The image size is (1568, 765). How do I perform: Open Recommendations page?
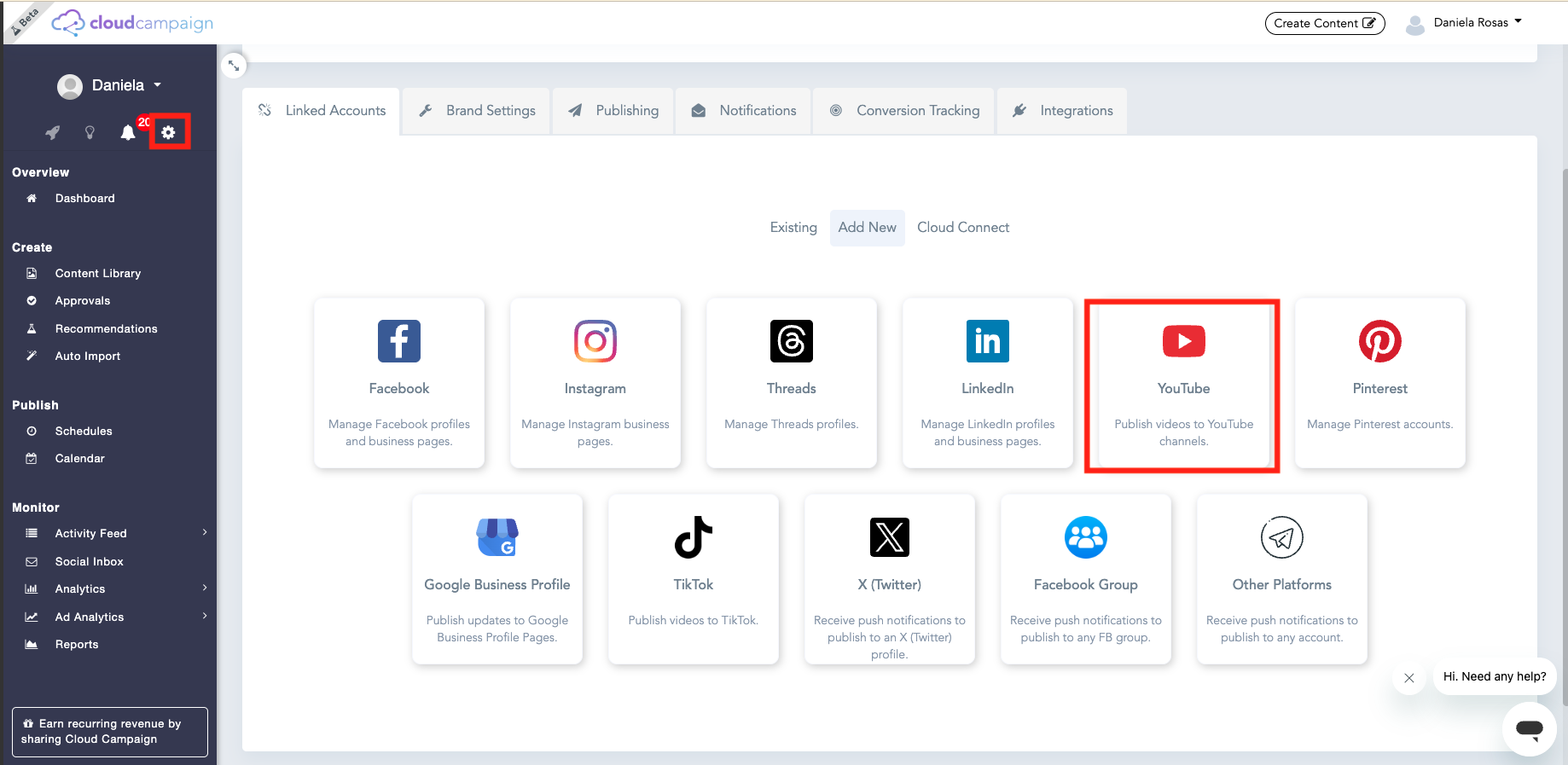click(107, 328)
